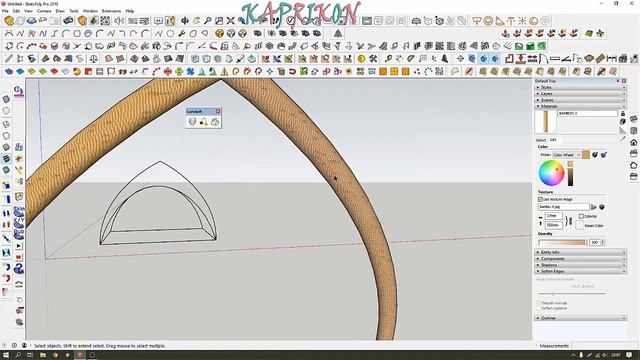This screenshot has width=640, height=360.
Task: Expand the Shadows panel
Action: [x=580, y=265]
